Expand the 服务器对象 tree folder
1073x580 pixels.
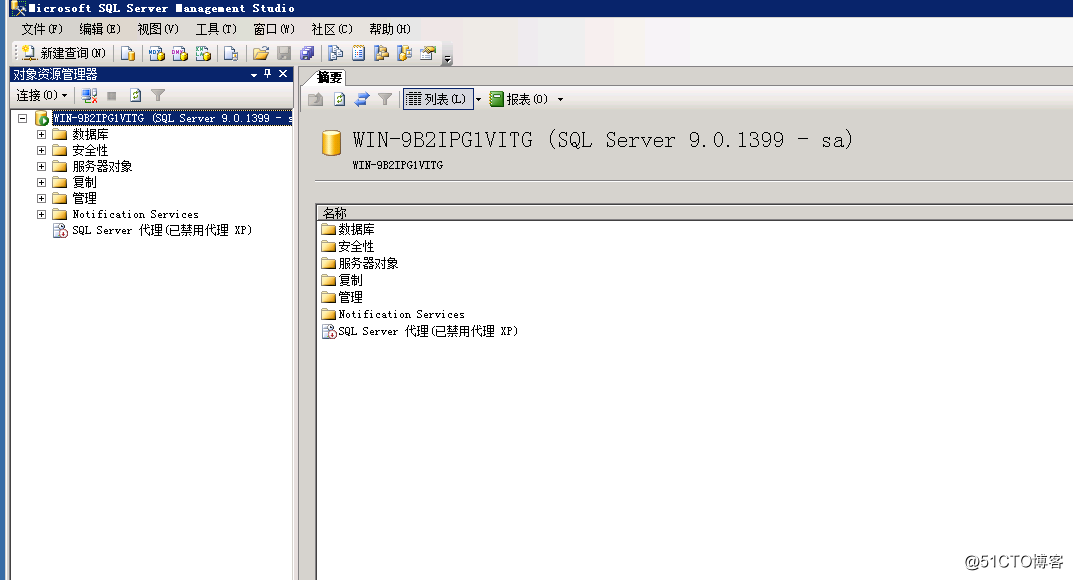42,166
